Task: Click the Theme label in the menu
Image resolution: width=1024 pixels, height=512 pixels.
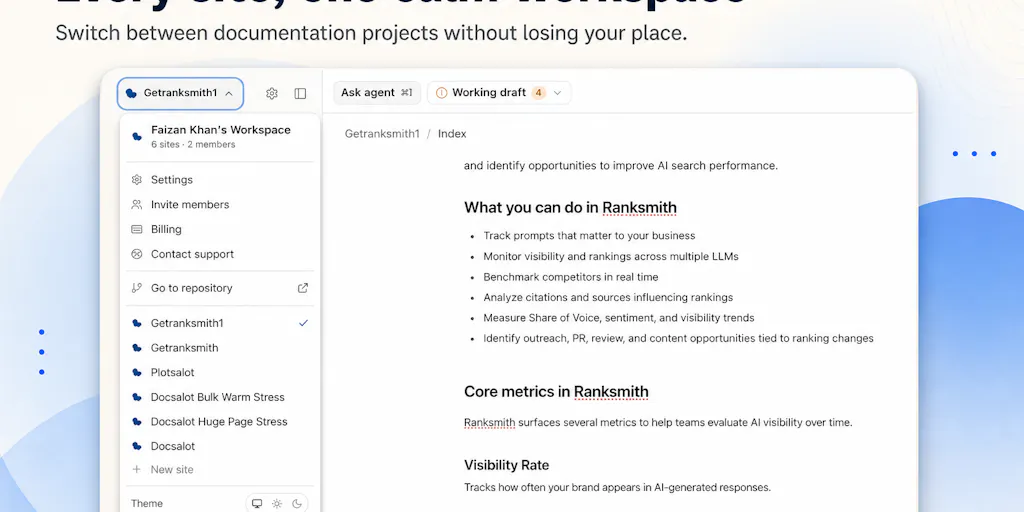Action: [147, 504]
